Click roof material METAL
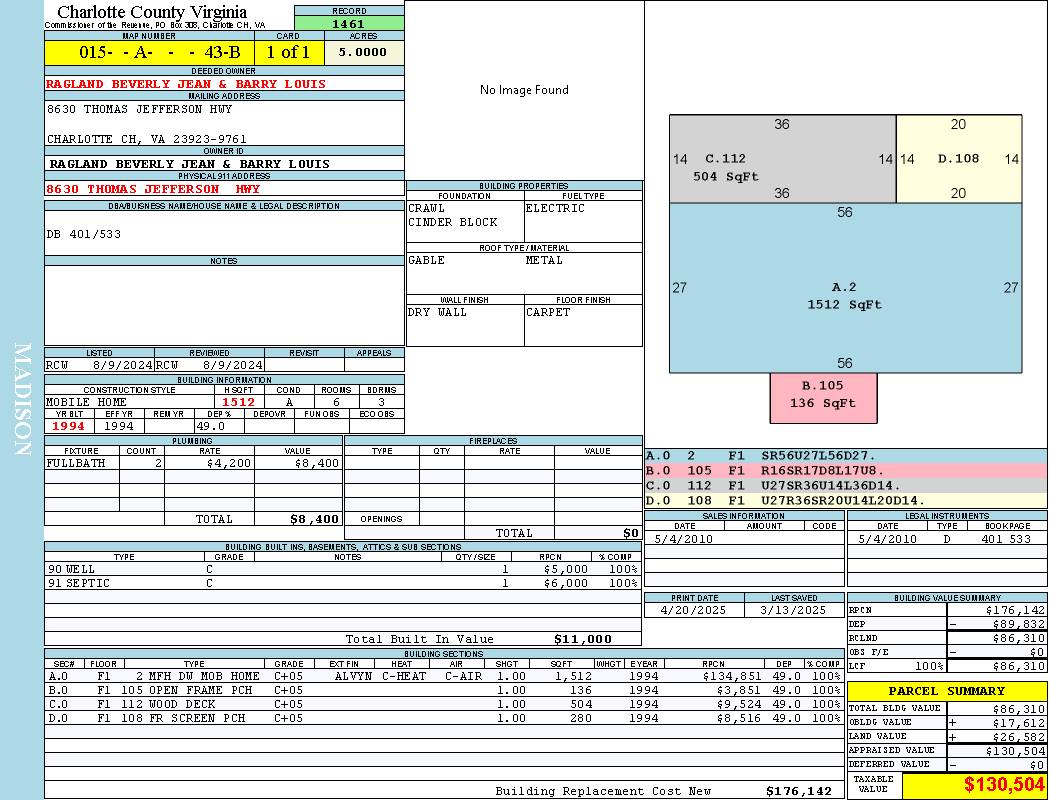 (x=544, y=260)
